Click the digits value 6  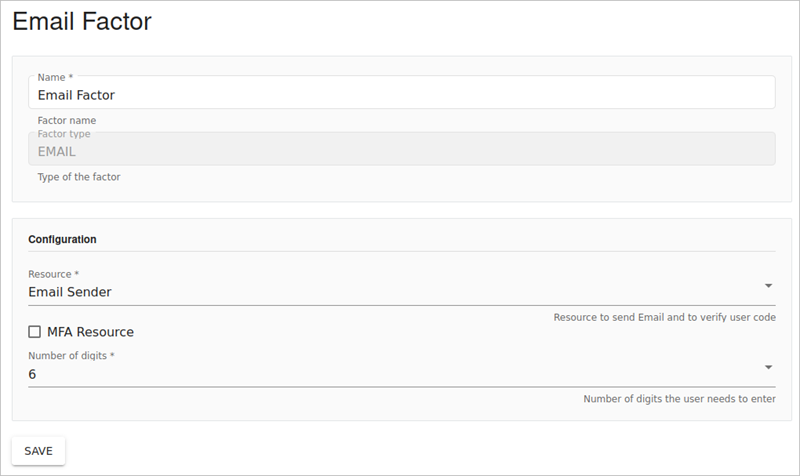pyautogui.click(x=33, y=374)
